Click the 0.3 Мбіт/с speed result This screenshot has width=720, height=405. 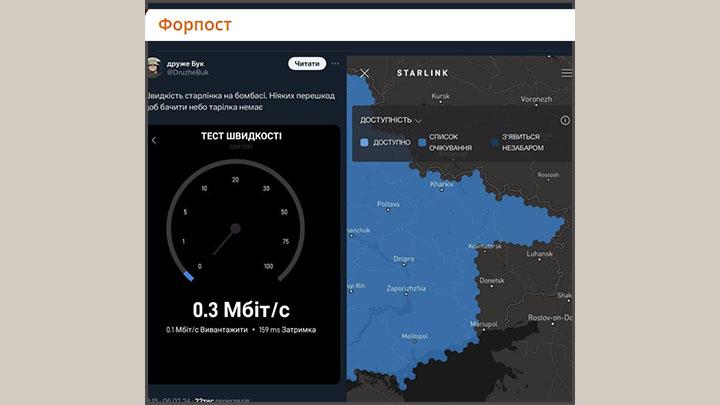point(241,310)
